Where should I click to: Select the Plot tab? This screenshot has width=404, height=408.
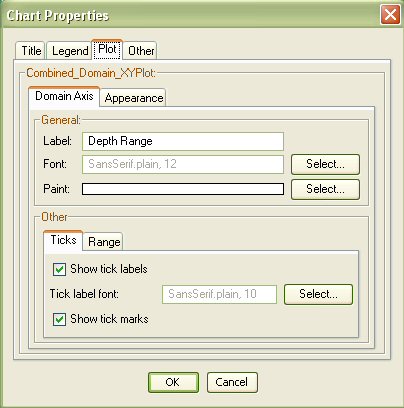[x=107, y=49]
